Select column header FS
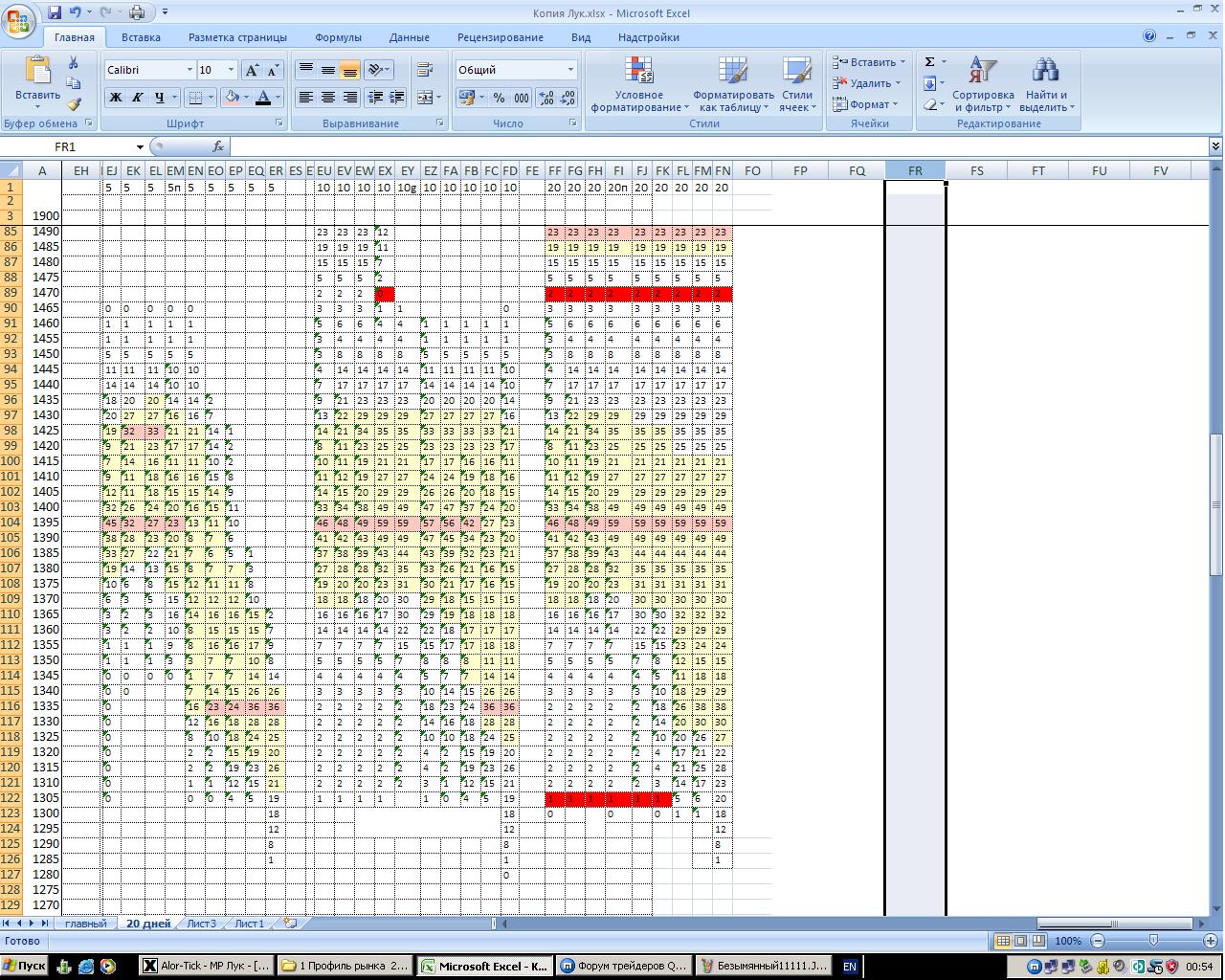1225x980 pixels. point(976,170)
